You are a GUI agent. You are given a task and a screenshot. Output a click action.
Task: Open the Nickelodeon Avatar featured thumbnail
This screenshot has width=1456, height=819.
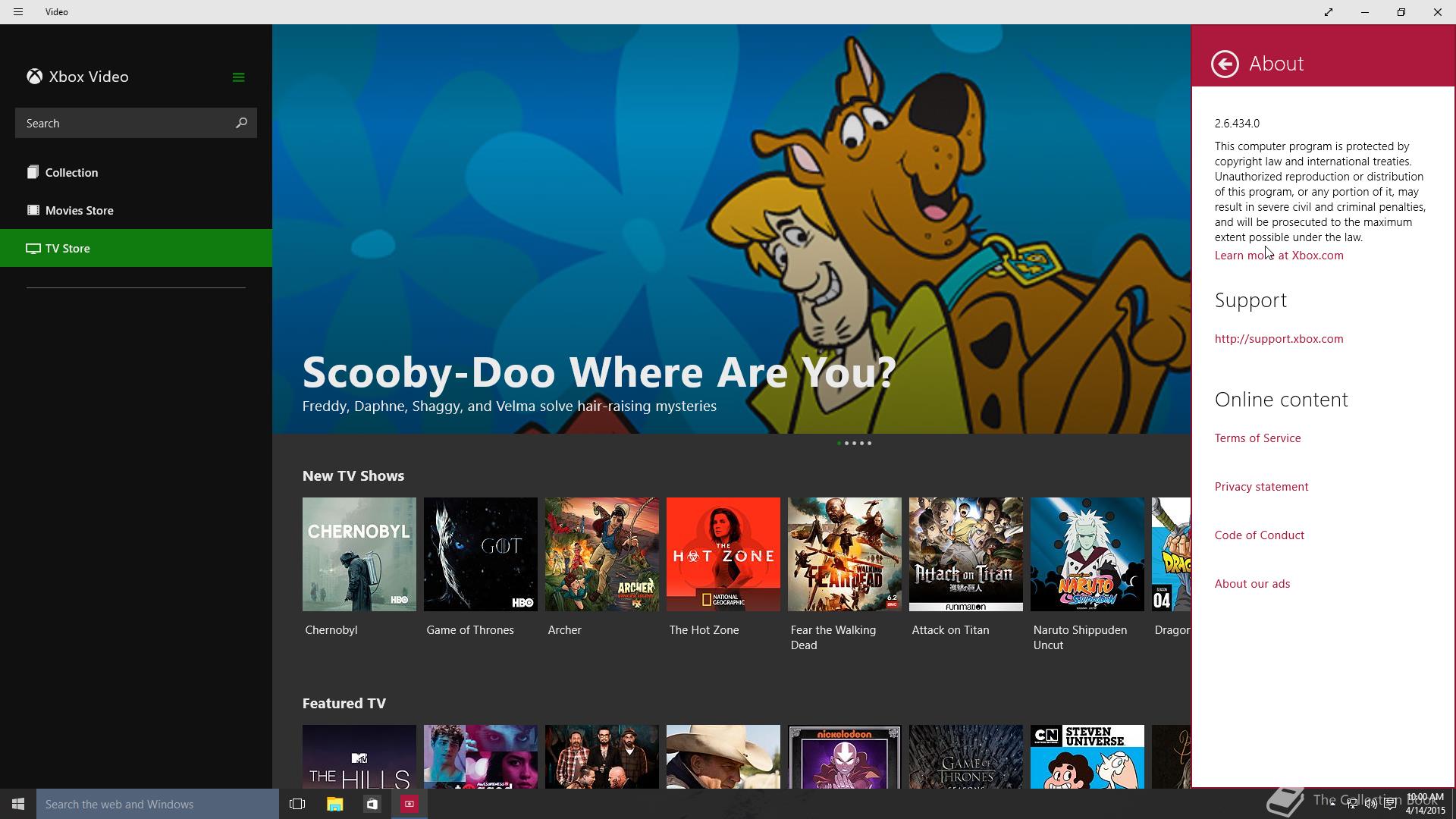pos(845,757)
